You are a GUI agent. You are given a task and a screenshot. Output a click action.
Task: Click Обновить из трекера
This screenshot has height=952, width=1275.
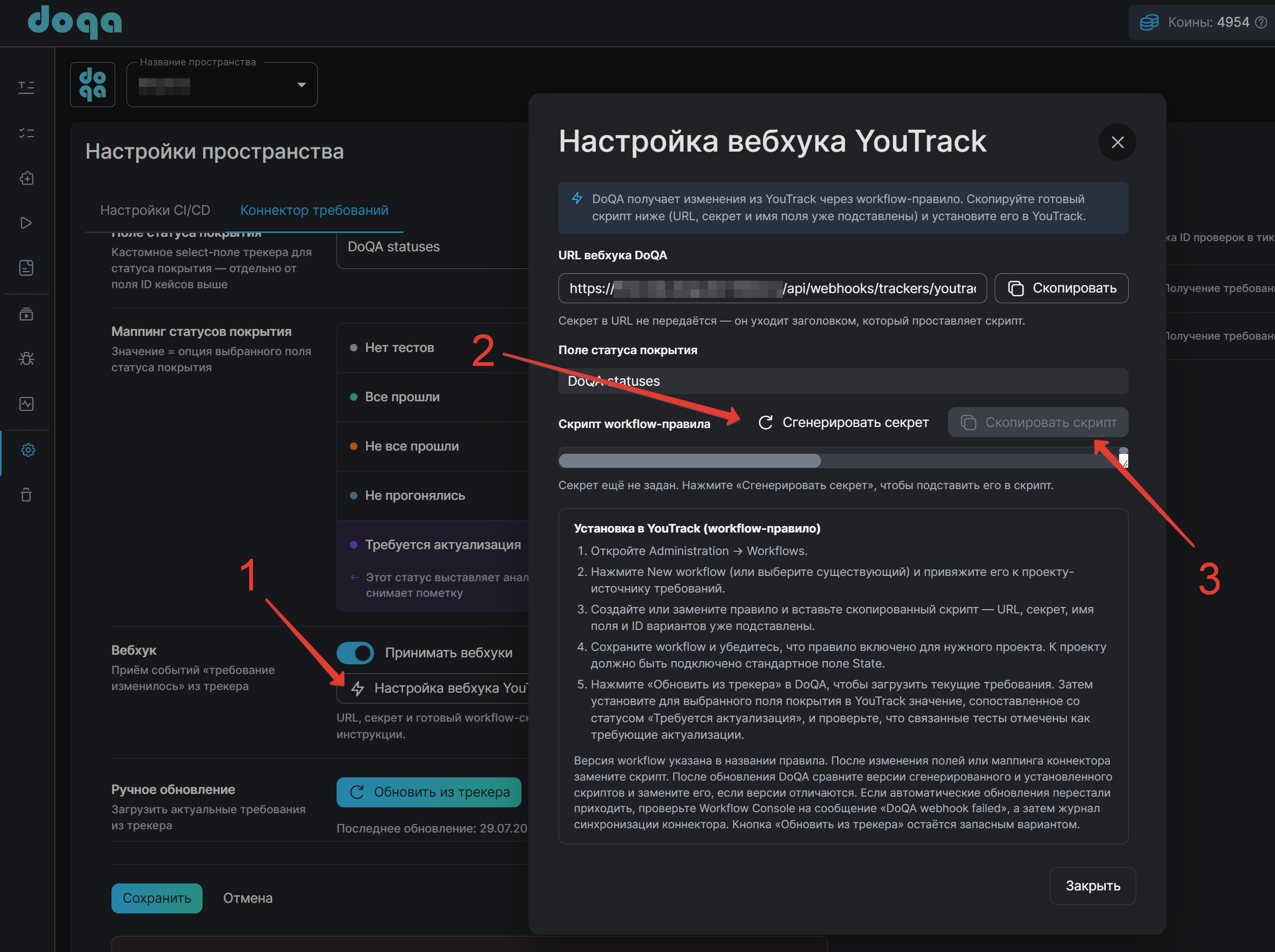(429, 792)
